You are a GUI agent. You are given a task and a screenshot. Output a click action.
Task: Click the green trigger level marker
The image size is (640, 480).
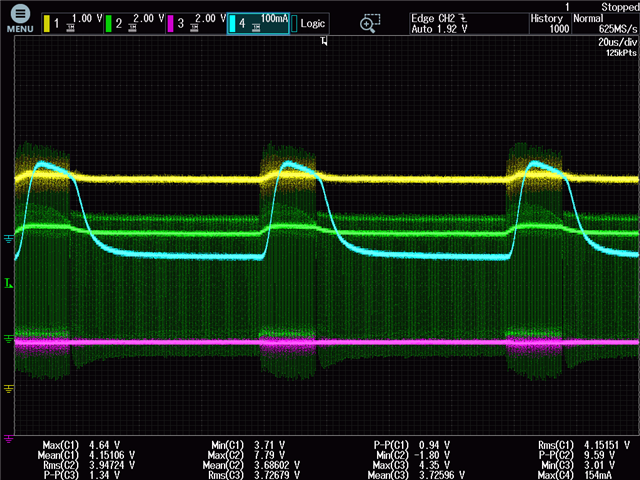point(8,283)
